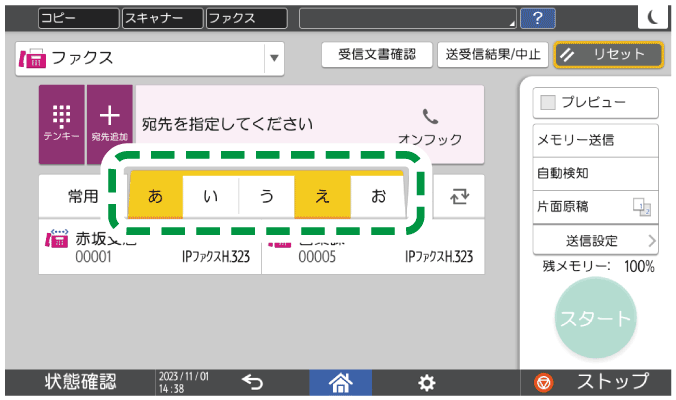Tap the fax icon beside ファクス title
Viewport: 676px width, 400px height.
click(x=32, y=58)
